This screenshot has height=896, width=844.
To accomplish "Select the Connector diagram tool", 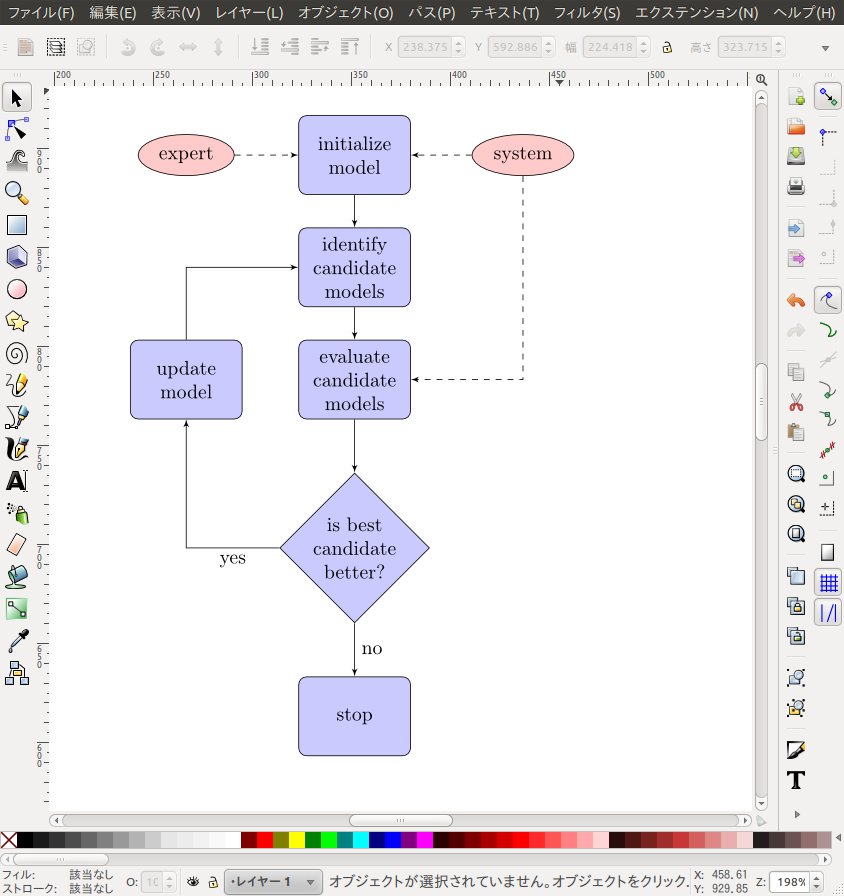I will pyautogui.click(x=17, y=673).
